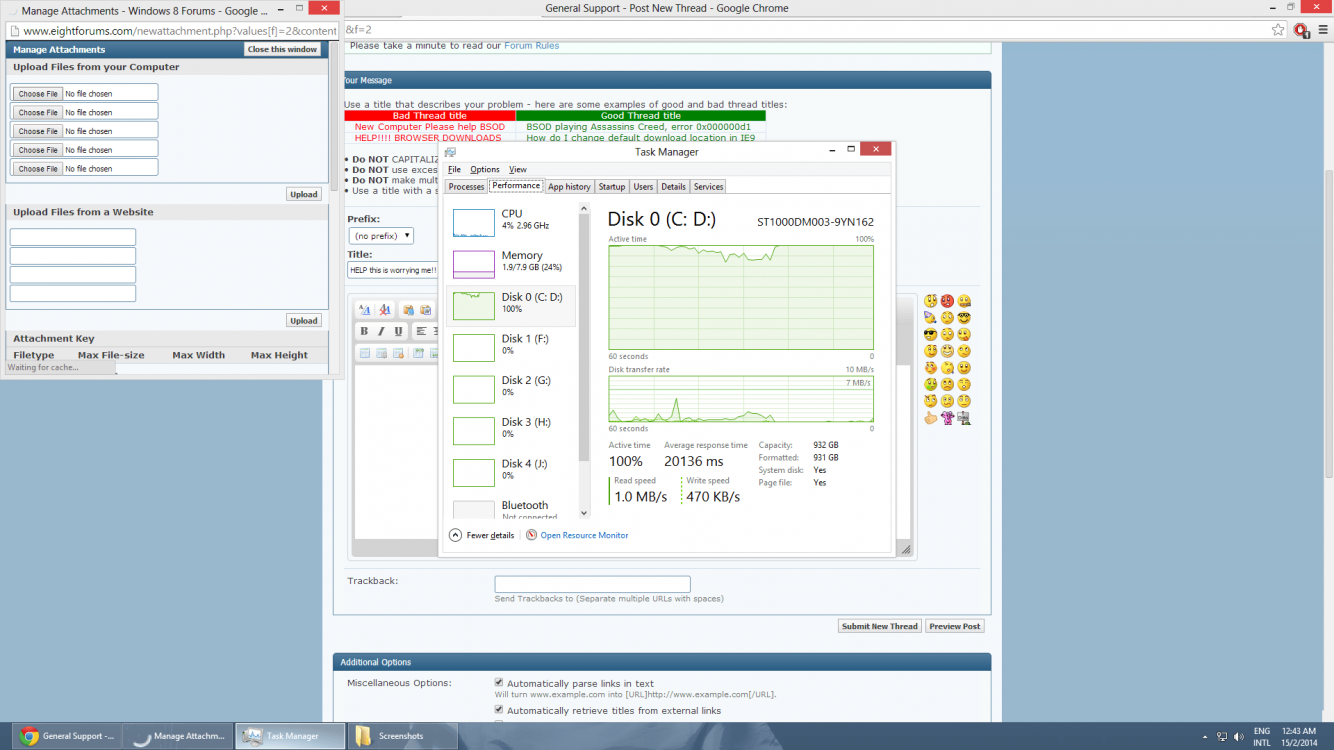Screen dimensions: 1334x750
Task: Select Disk 4 (J:) in Task Manager
Action: coord(512,470)
